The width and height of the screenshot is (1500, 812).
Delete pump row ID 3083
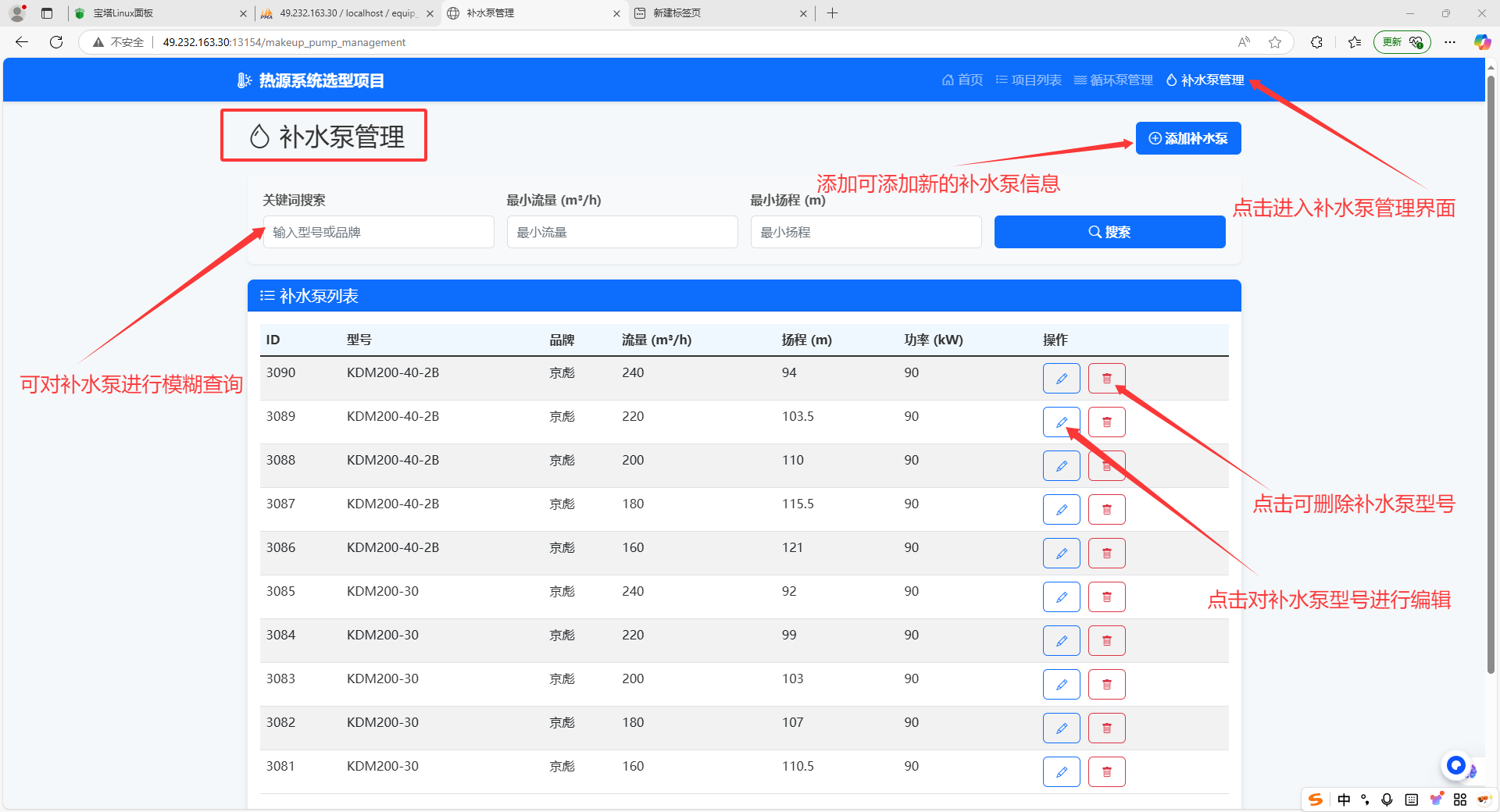pos(1106,685)
